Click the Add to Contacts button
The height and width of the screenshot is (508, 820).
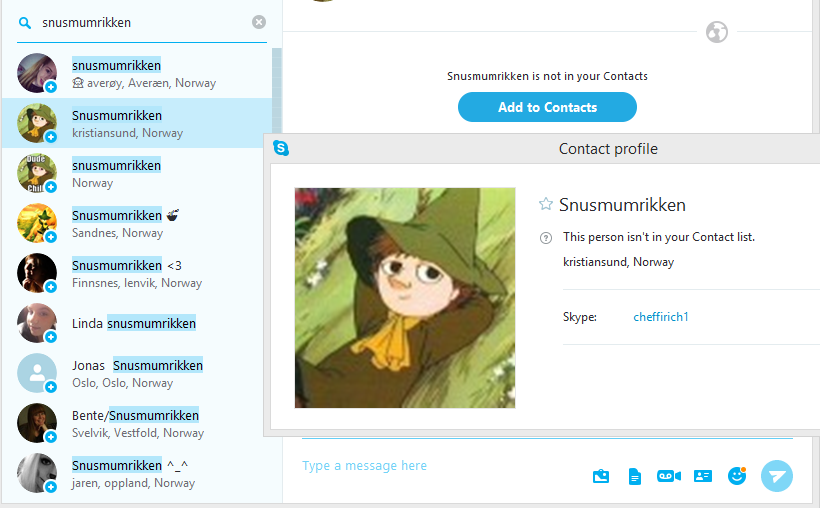pos(547,107)
